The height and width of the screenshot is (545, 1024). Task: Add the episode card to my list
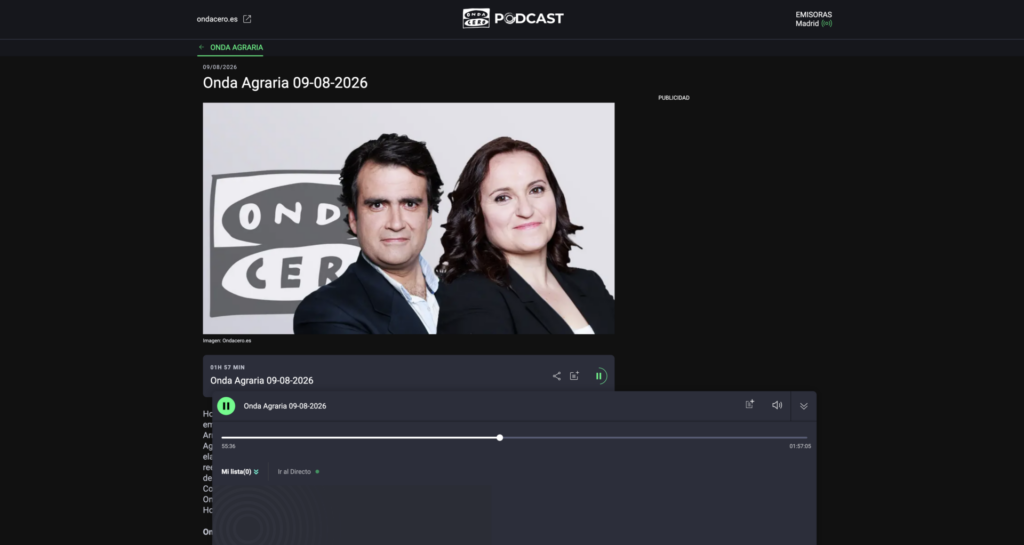coord(574,376)
